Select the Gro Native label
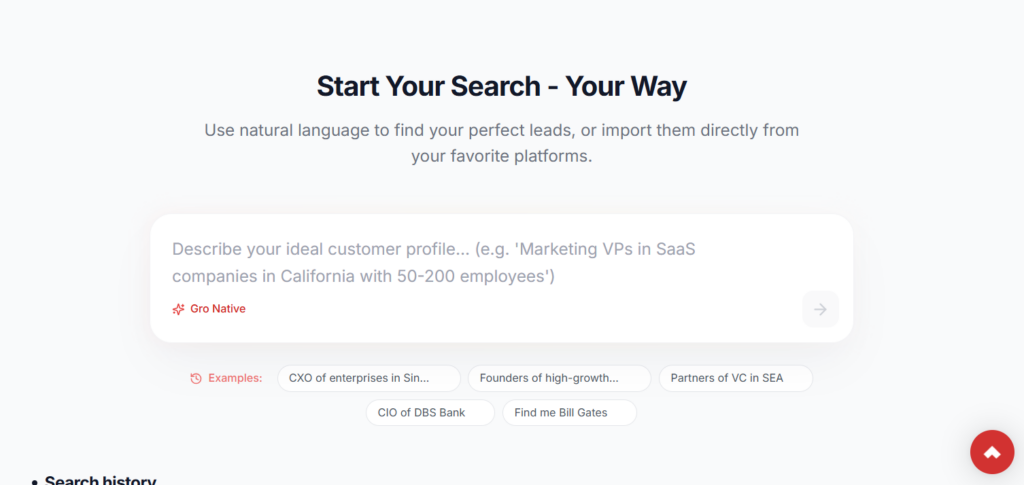 point(217,309)
